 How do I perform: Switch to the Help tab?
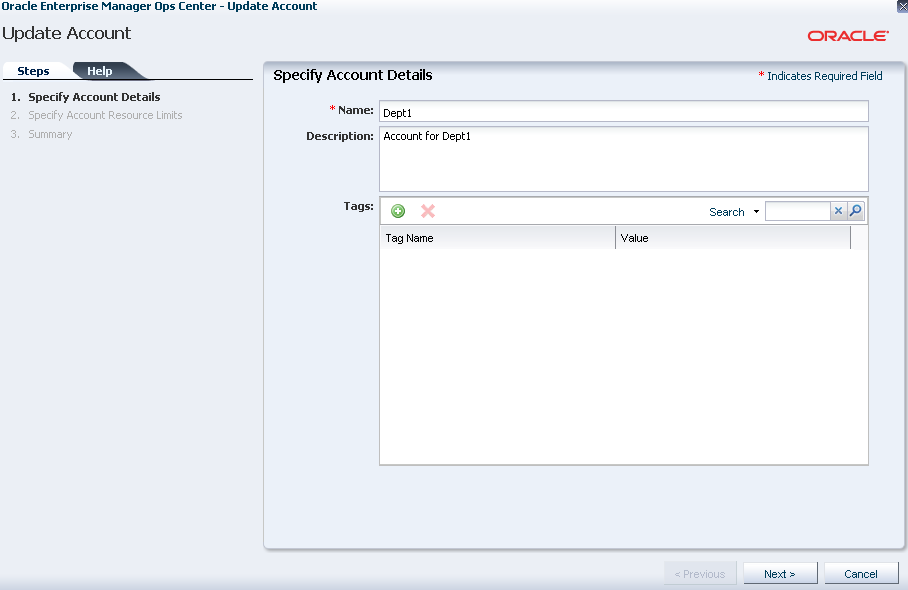100,71
